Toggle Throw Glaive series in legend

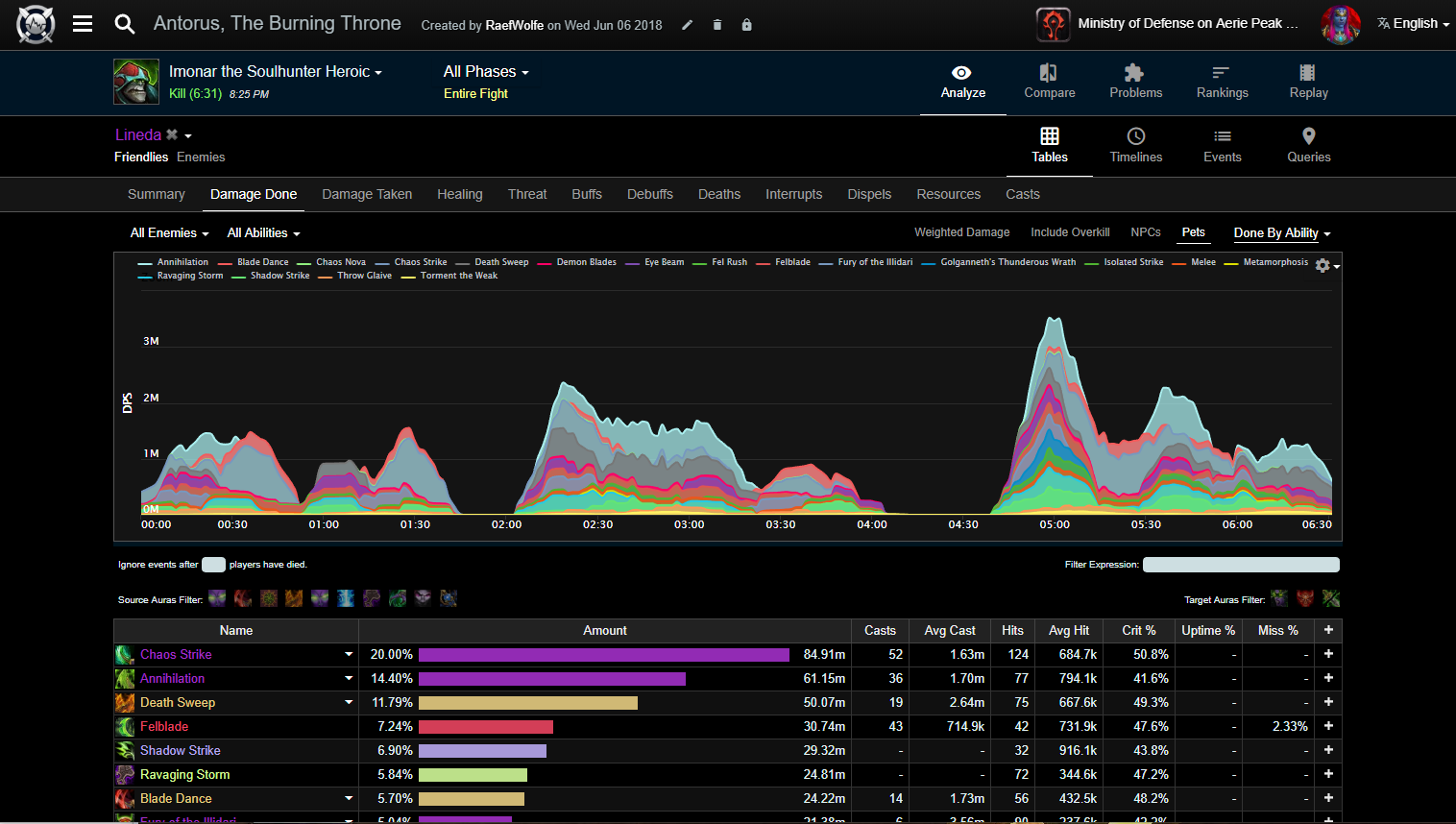pos(355,276)
